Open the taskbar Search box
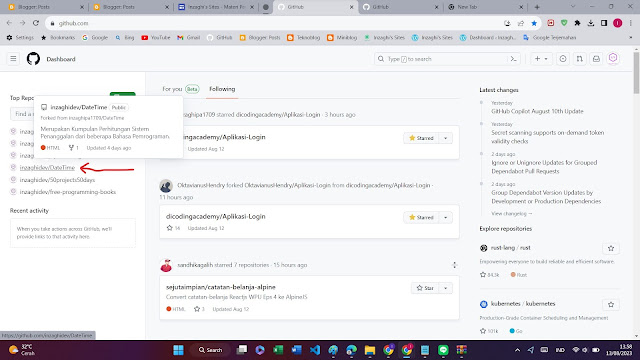The width and height of the screenshot is (640, 360). coord(211,350)
